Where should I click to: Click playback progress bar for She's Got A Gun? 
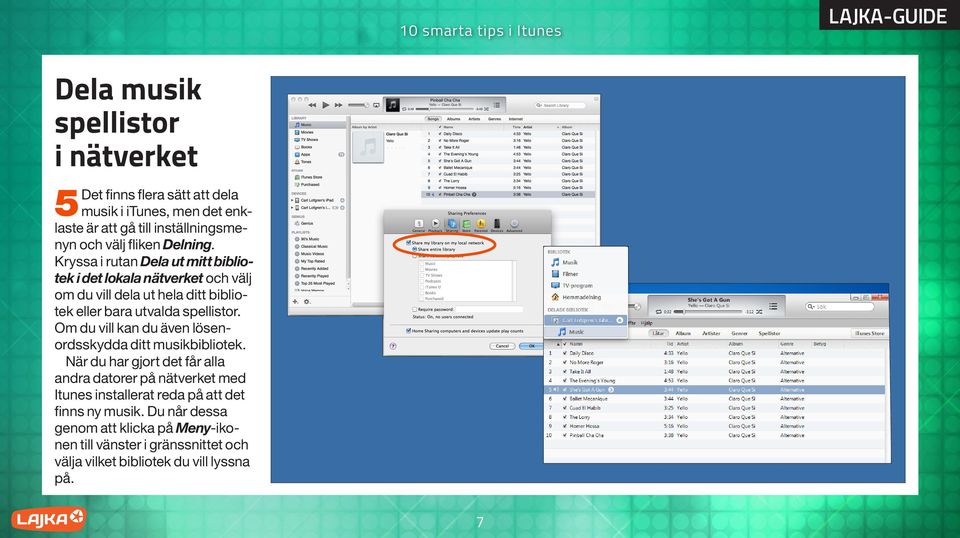(707, 312)
